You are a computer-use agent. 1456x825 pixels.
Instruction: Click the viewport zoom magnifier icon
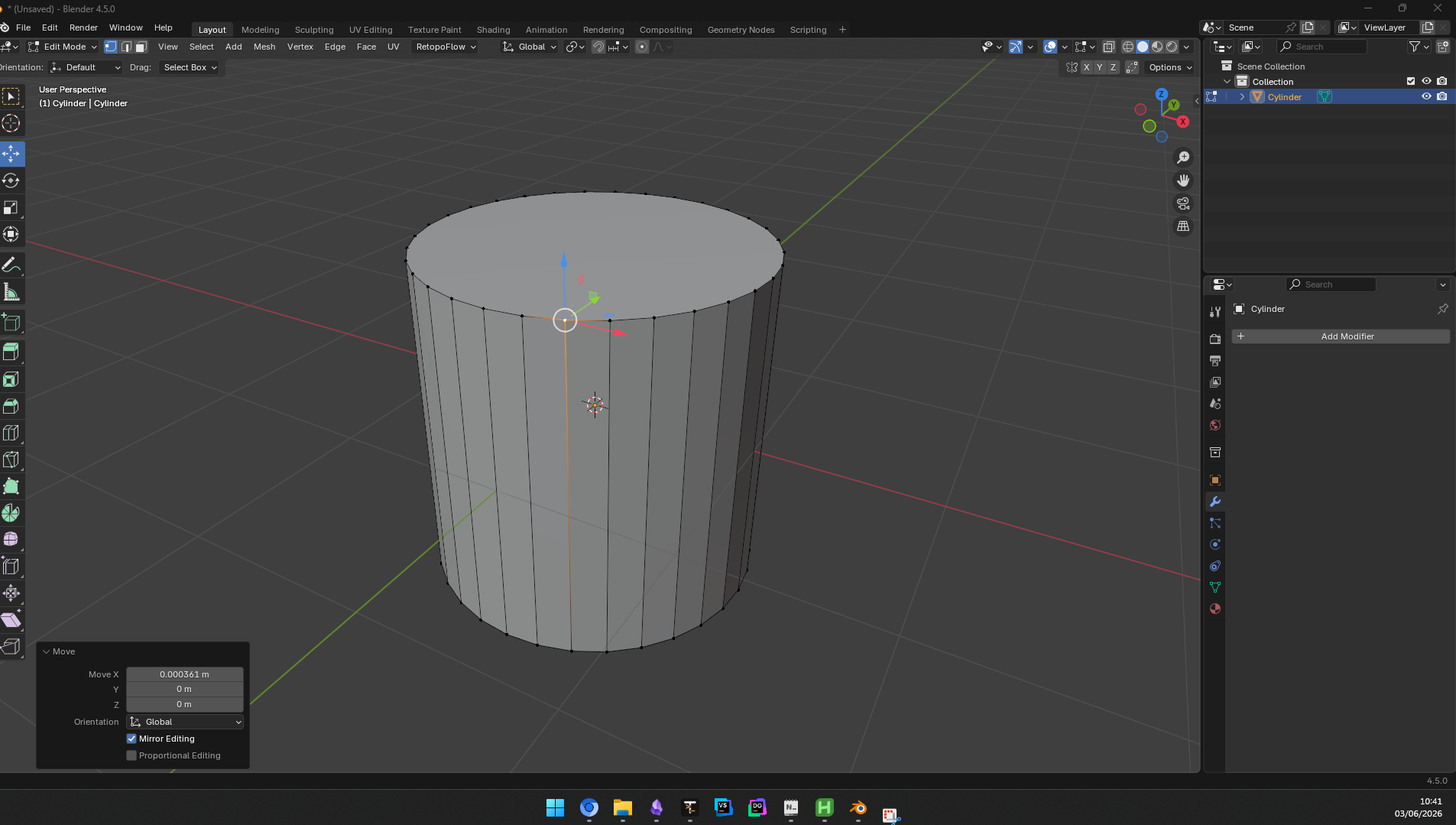coord(1183,158)
